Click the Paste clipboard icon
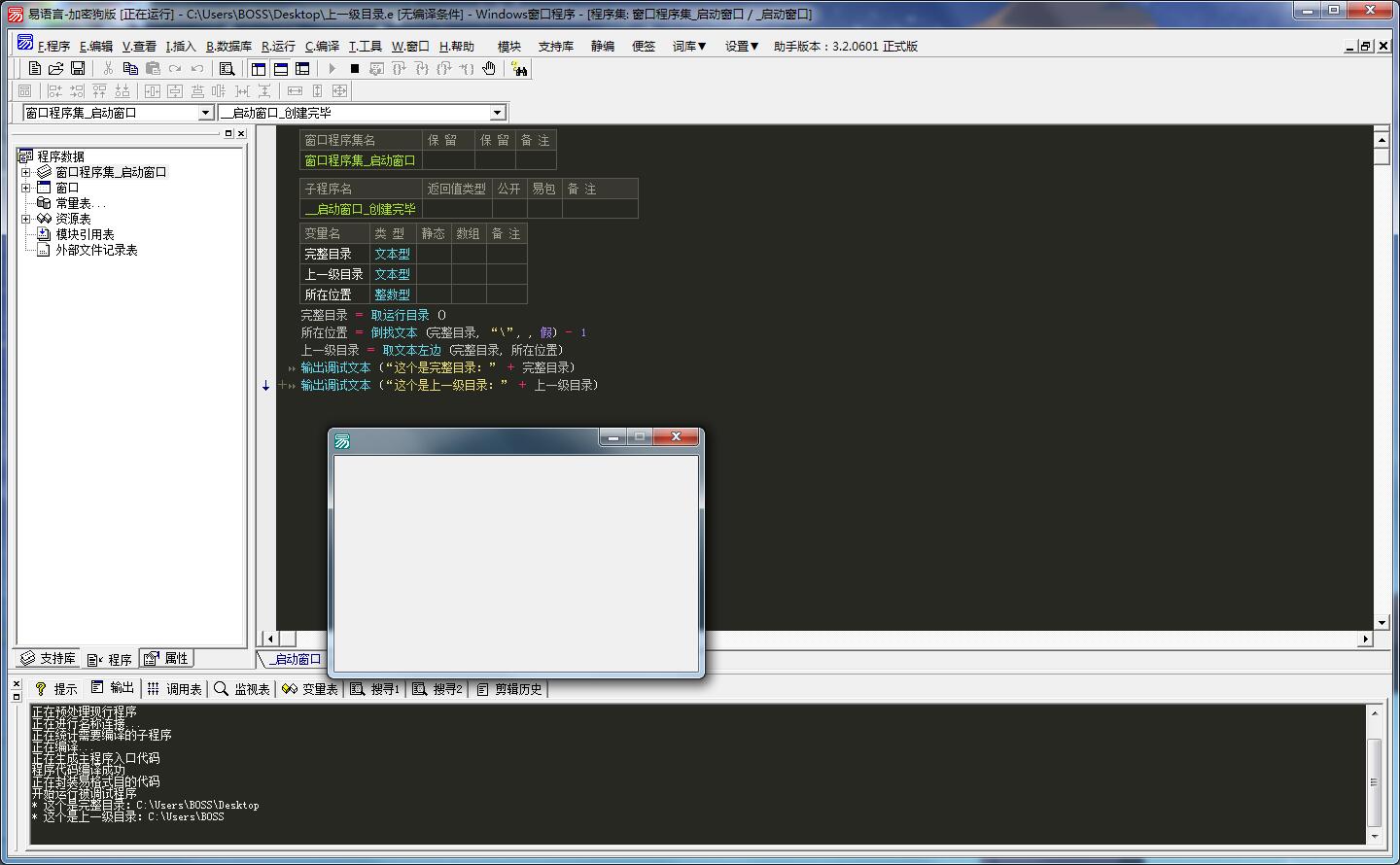This screenshot has width=1400, height=865. point(153,68)
